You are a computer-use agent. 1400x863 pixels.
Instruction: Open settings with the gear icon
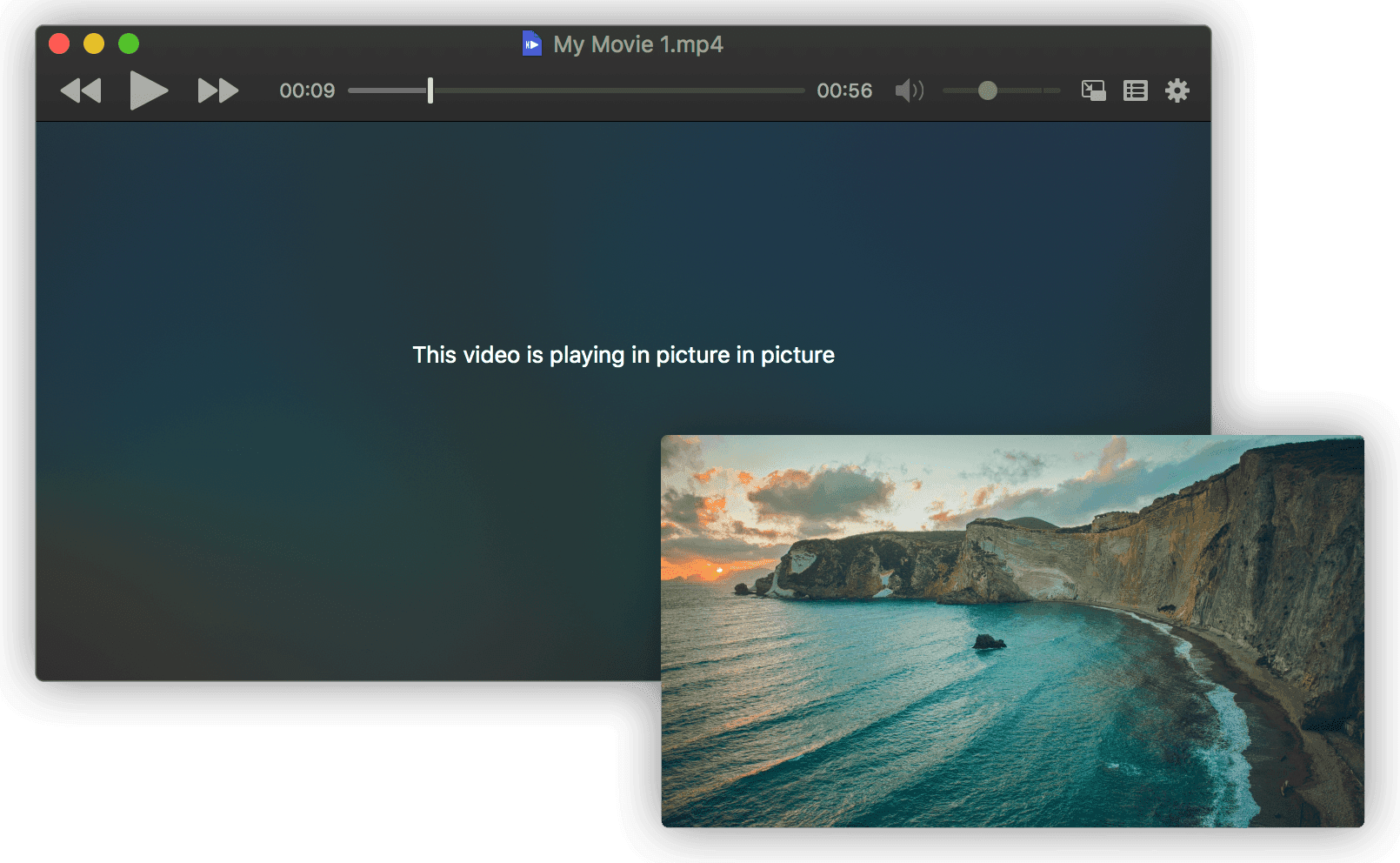tap(1177, 90)
